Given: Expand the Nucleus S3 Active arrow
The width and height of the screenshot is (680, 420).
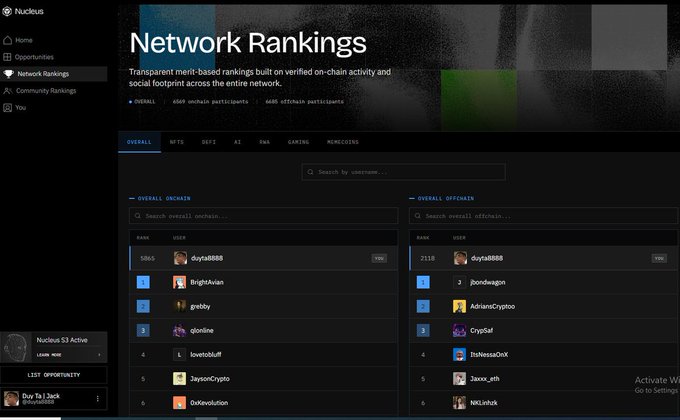Looking at the screenshot, I should tap(99, 355).
